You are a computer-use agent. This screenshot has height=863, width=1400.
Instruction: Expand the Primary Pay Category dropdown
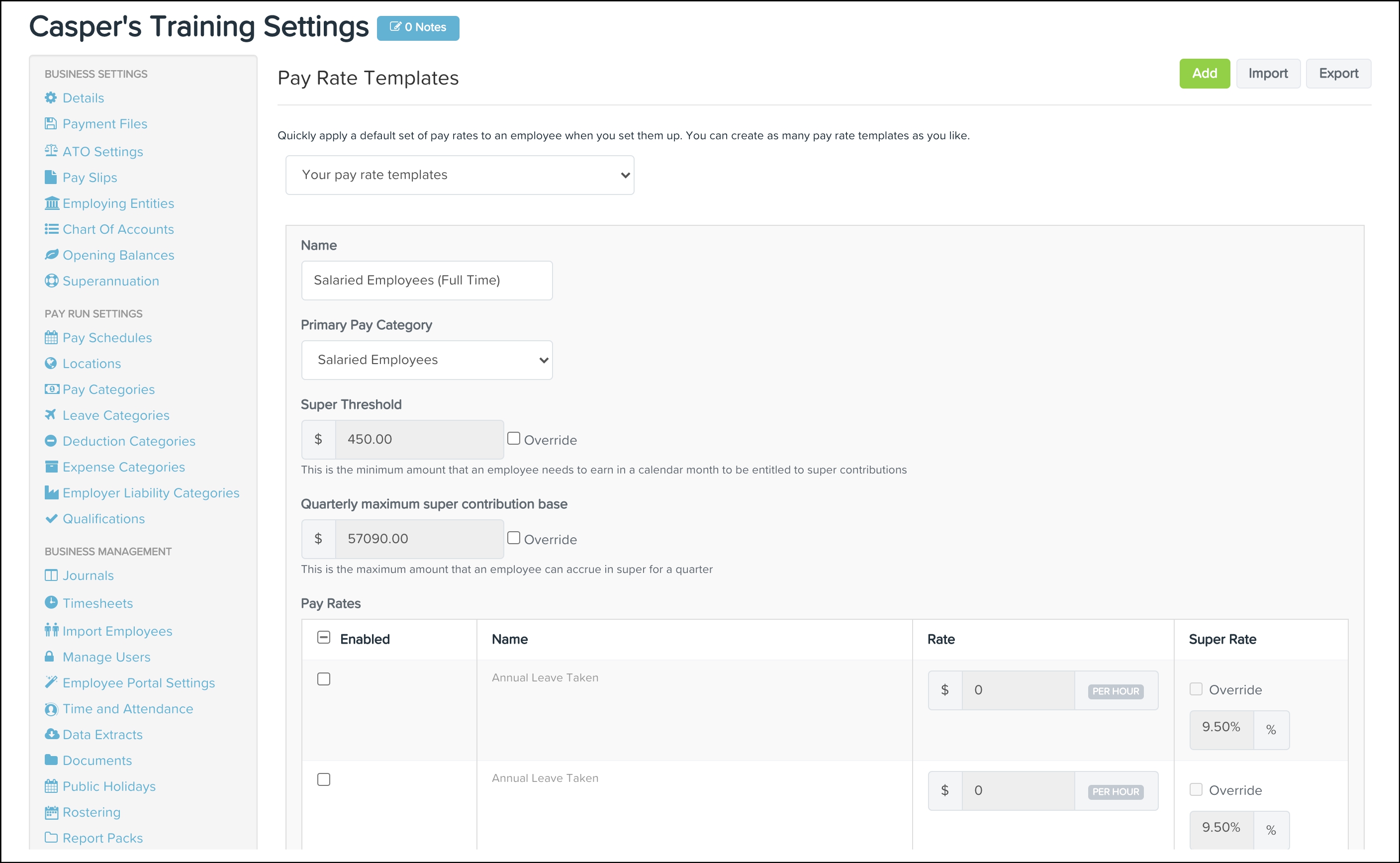(x=426, y=360)
